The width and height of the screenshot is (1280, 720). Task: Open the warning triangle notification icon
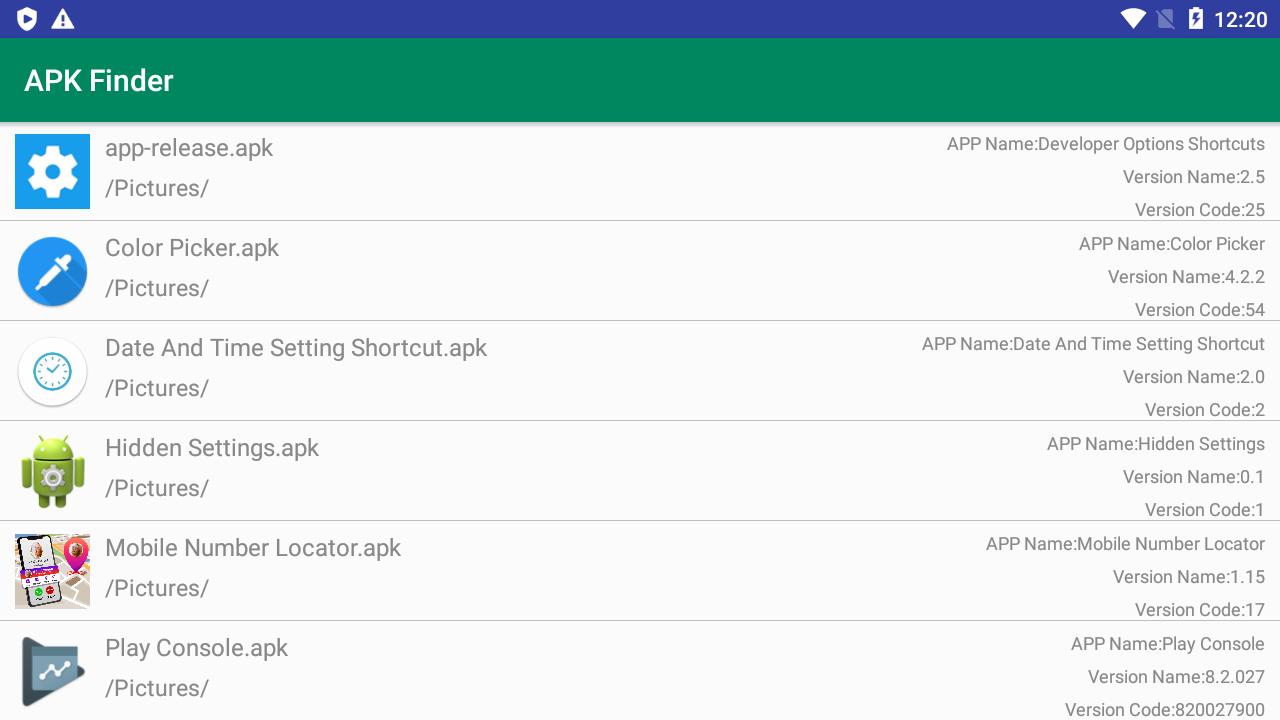(63, 19)
